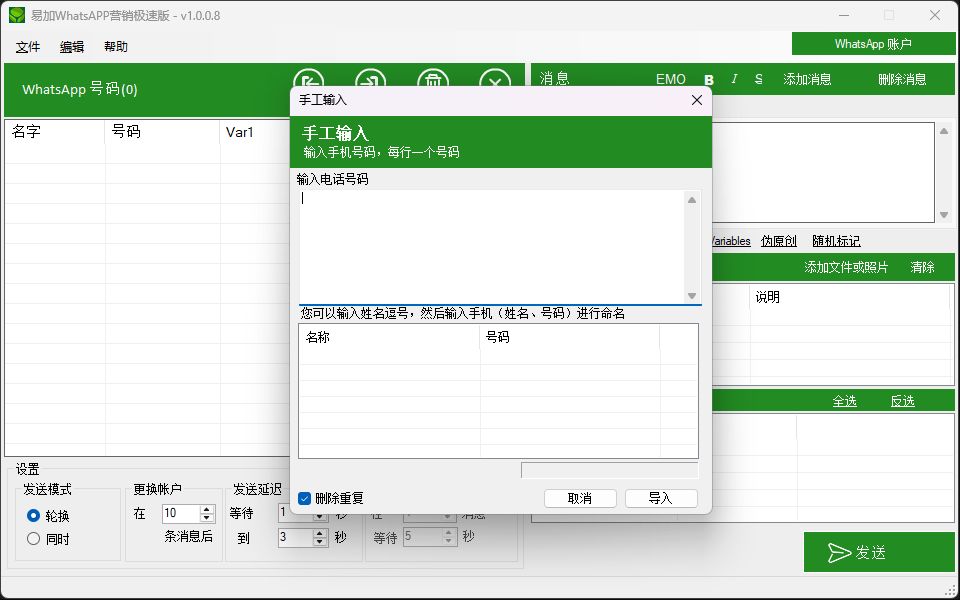Click the 随机标记 link

tap(836, 241)
